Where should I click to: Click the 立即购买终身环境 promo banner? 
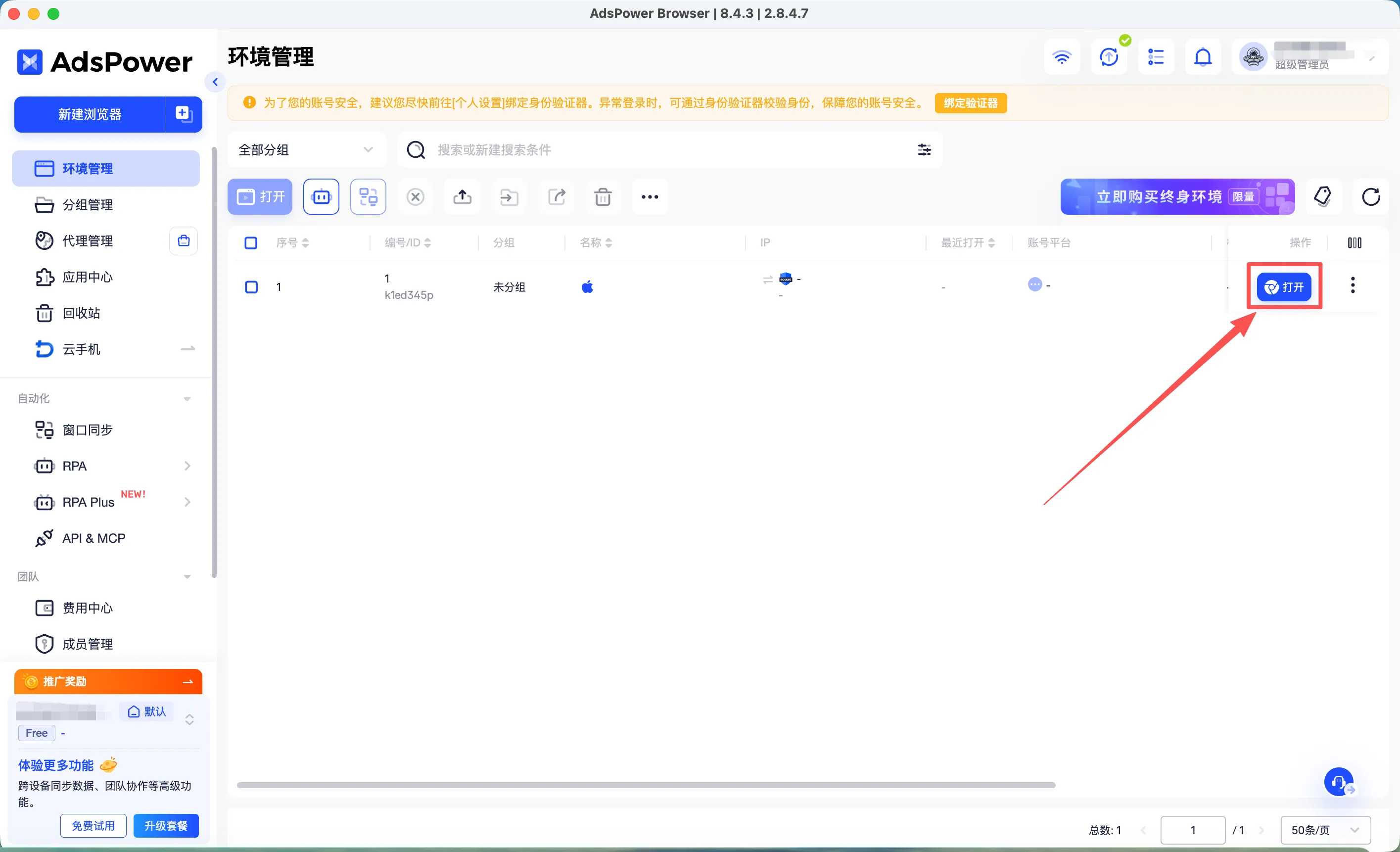coord(1177,196)
